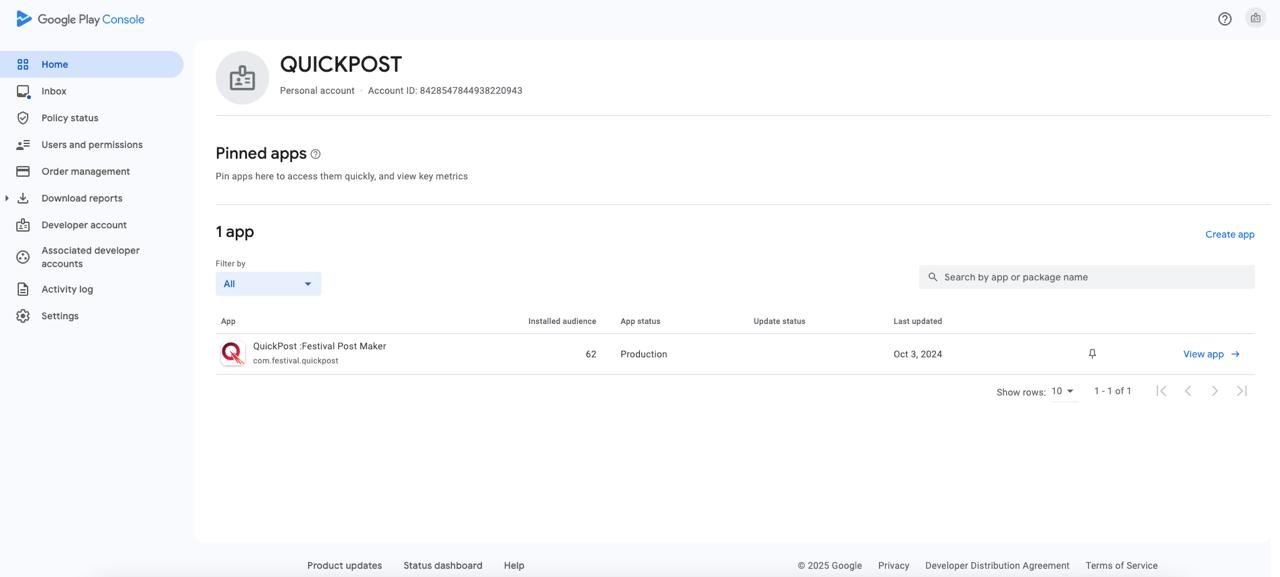The image size is (1280, 577).
Task: Go to first page of apps
Action: pyautogui.click(x=1161, y=391)
